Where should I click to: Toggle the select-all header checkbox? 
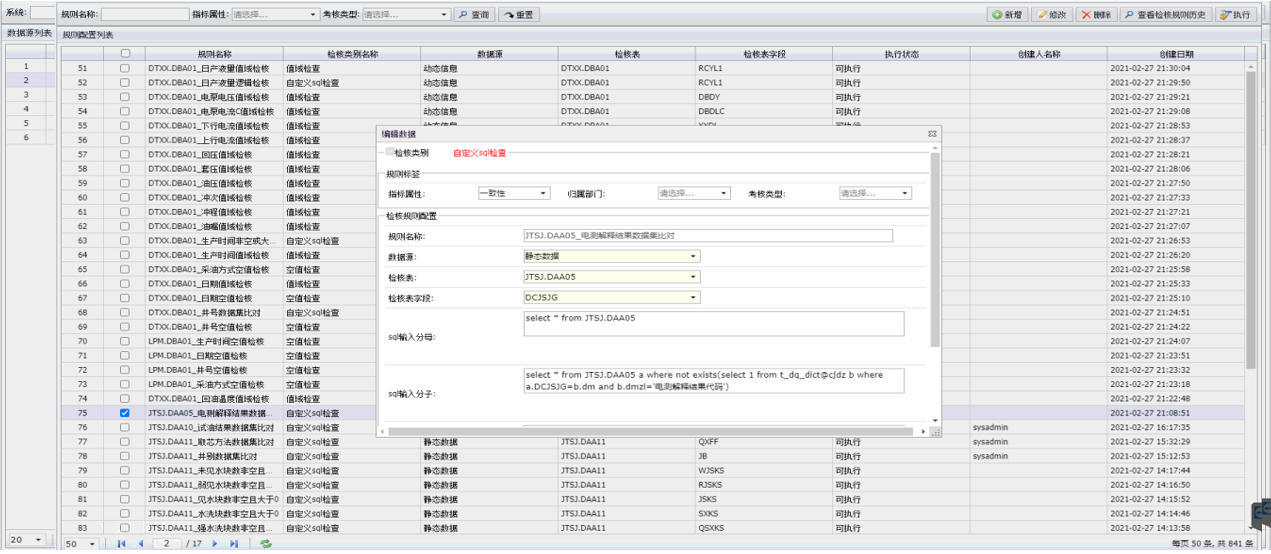tap(125, 54)
